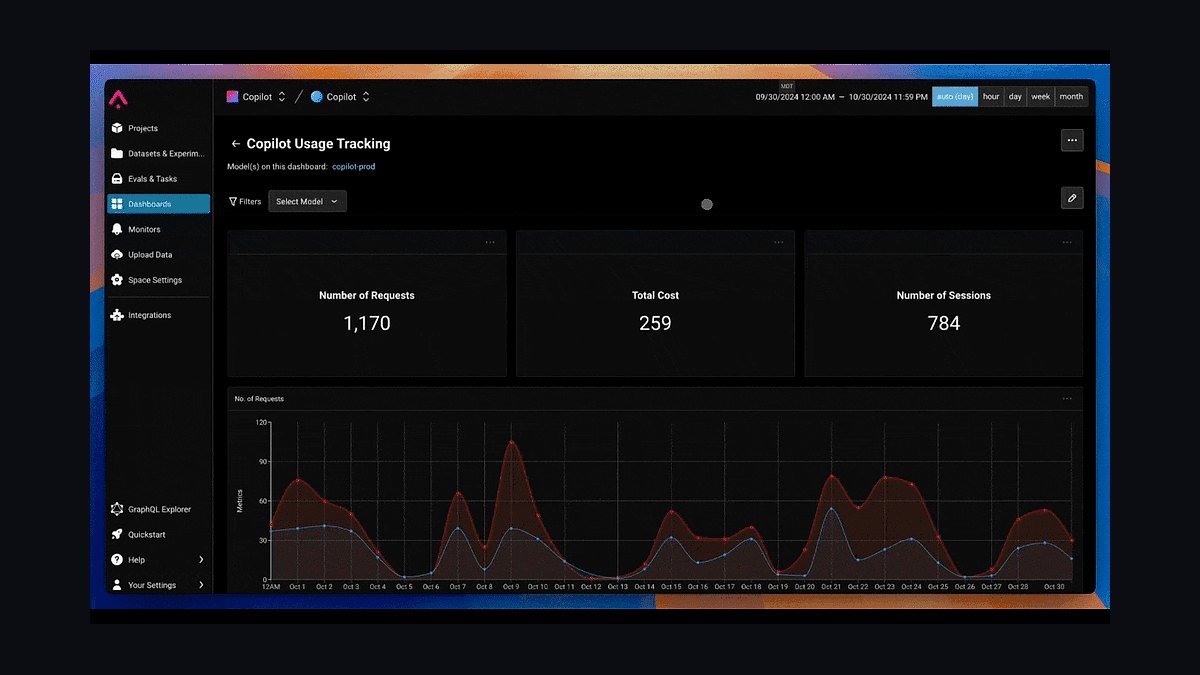Viewport: 1200px width, 675px height.
Task: Click the Metrics y-axis label
Action: (x=240, y=501)
